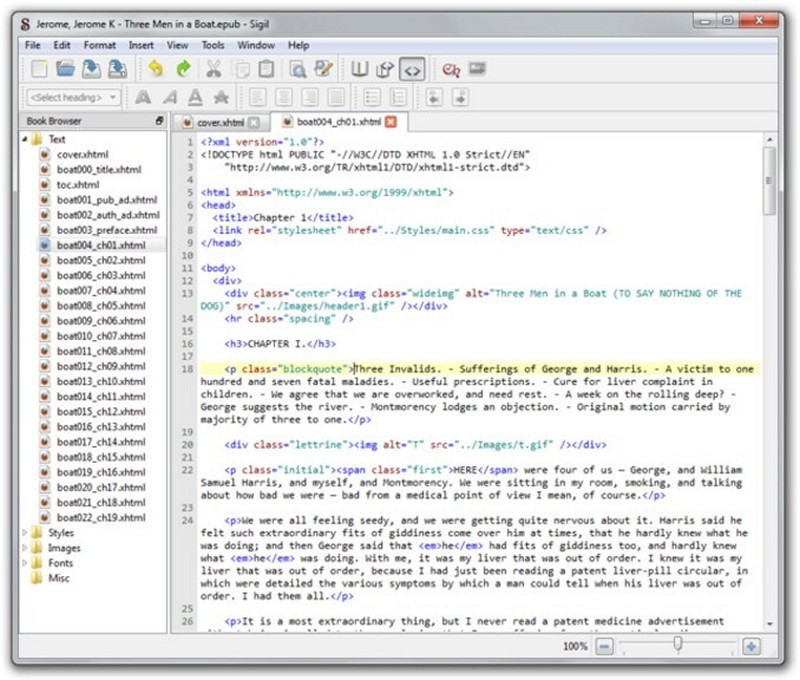The height and width of the screenshot is (680, 800).
Task: Select the boat004_ch01.xhtml tab
Action: click(x=339, y=122)
